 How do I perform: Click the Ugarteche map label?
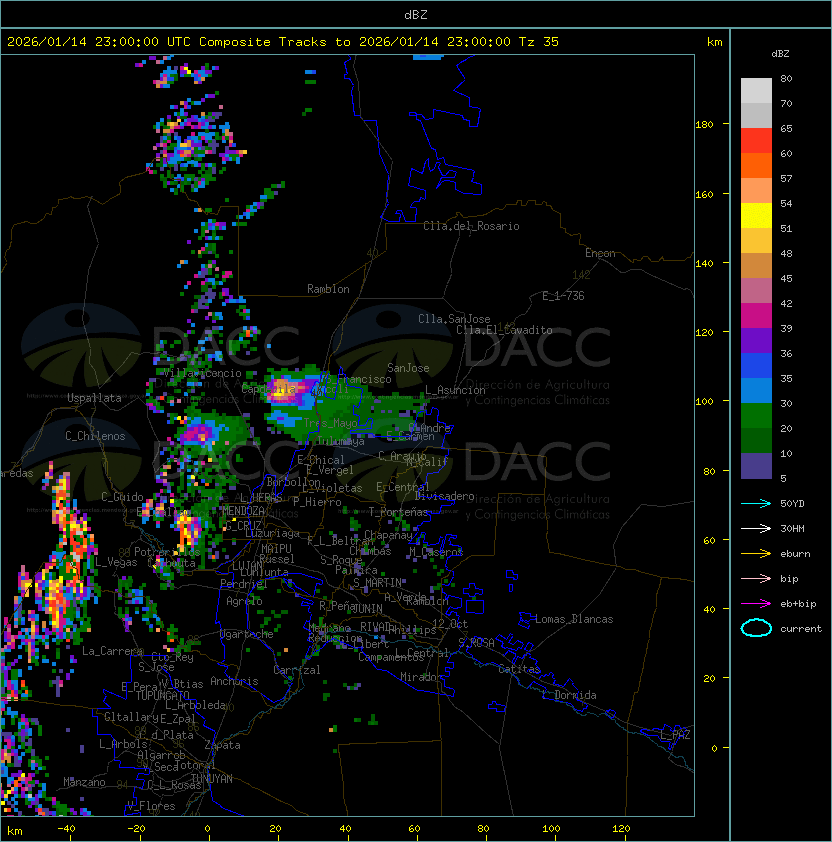pyautogui.click(x=246, y=634)
